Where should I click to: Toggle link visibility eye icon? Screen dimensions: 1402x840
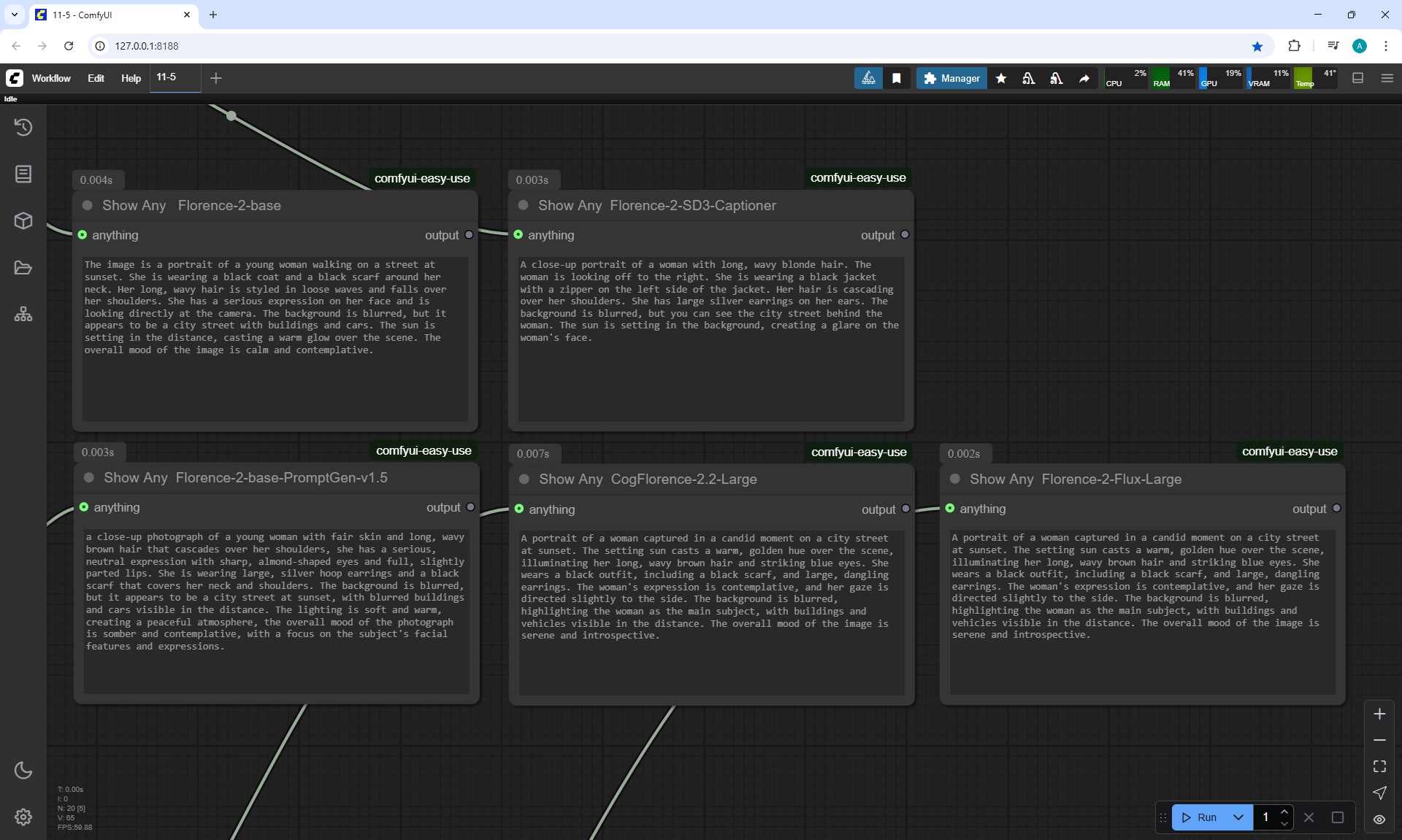[x=1379, y=820]
